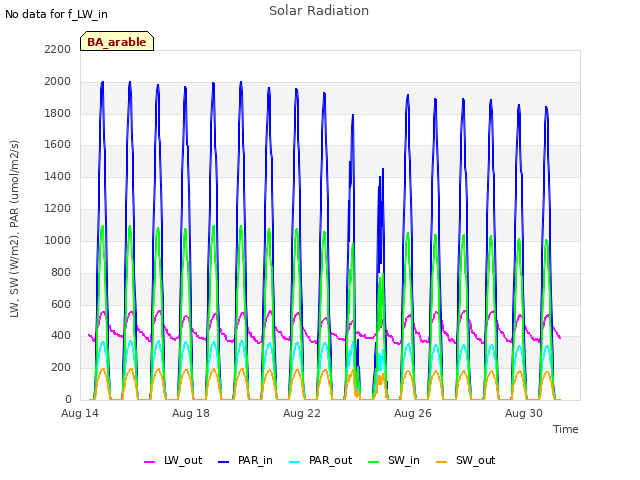Click the Aug 22 x-axis tick label
The image size is (640, 480).
[x=302, y=413]
